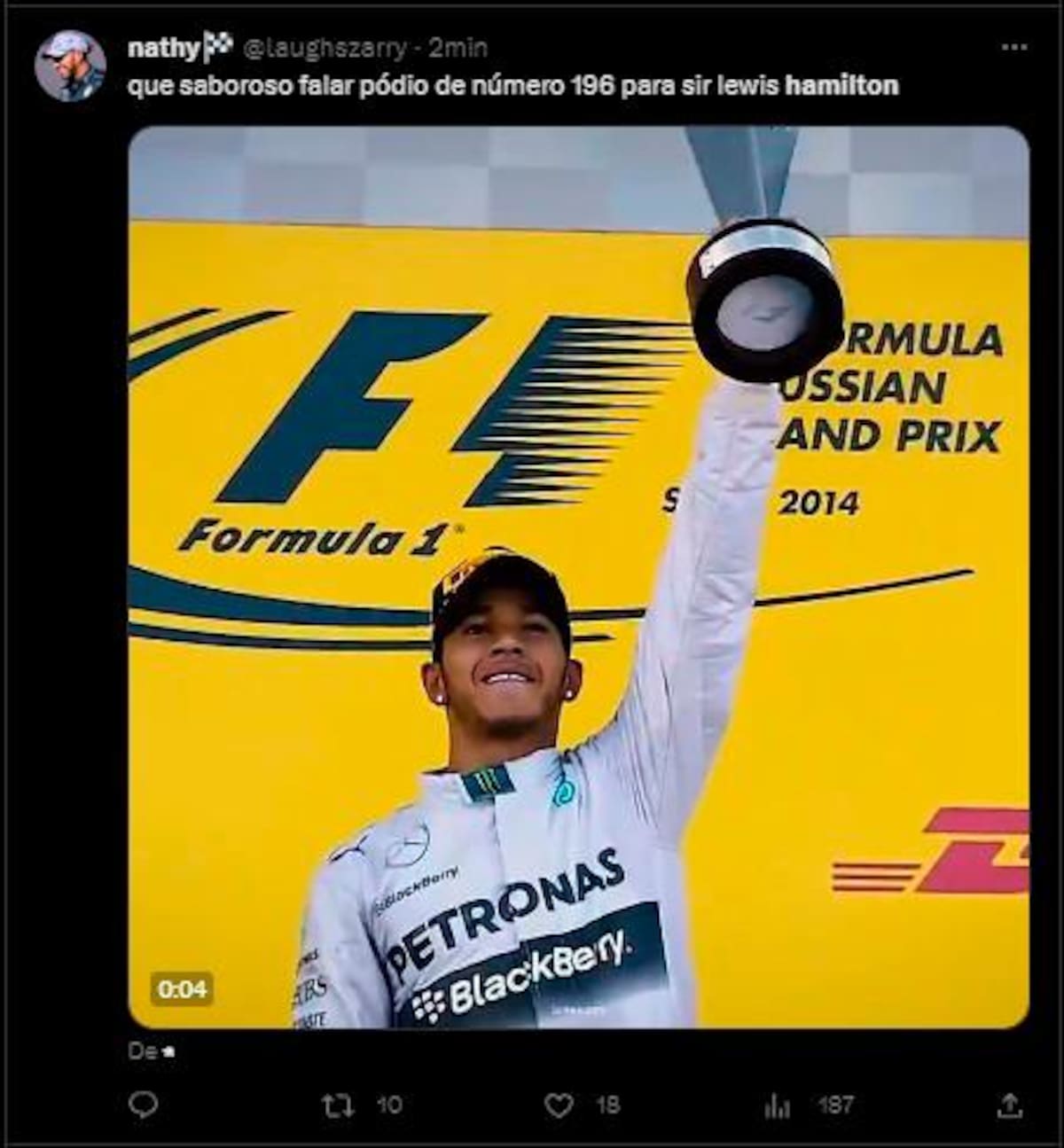This screenshot has height=1148, width=1064.
Task: Click the DHL logo in the video frame
Action: tap(930, 850)
